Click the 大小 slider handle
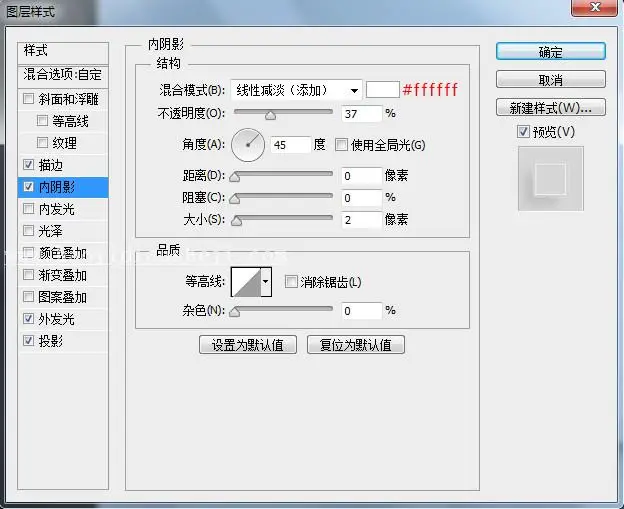This screenshot has width=624, height=509. (x=237, y=221)
